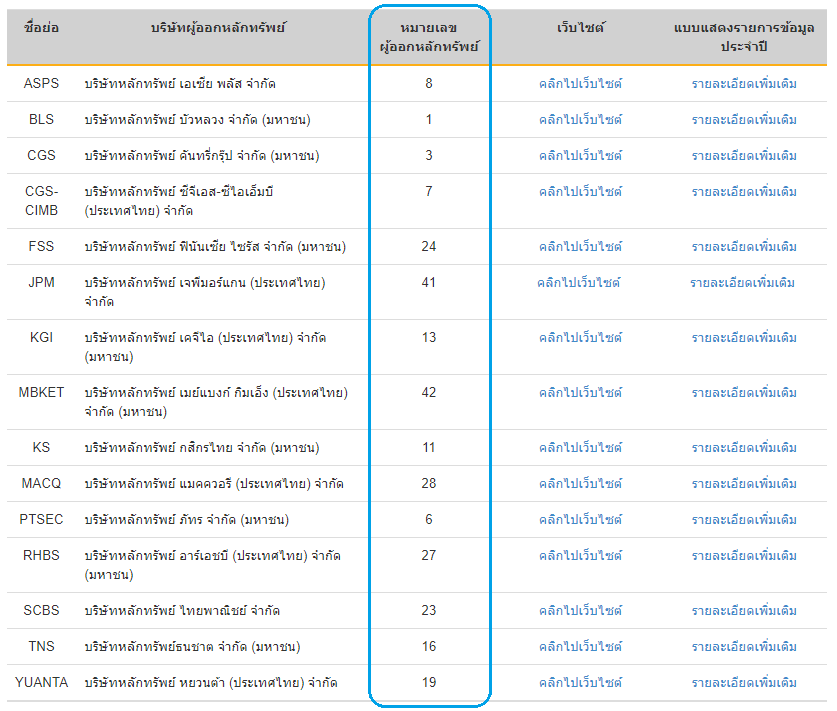Open website link for ASPS row
Viewport: 837px width, 711px height.
point(580,84)
